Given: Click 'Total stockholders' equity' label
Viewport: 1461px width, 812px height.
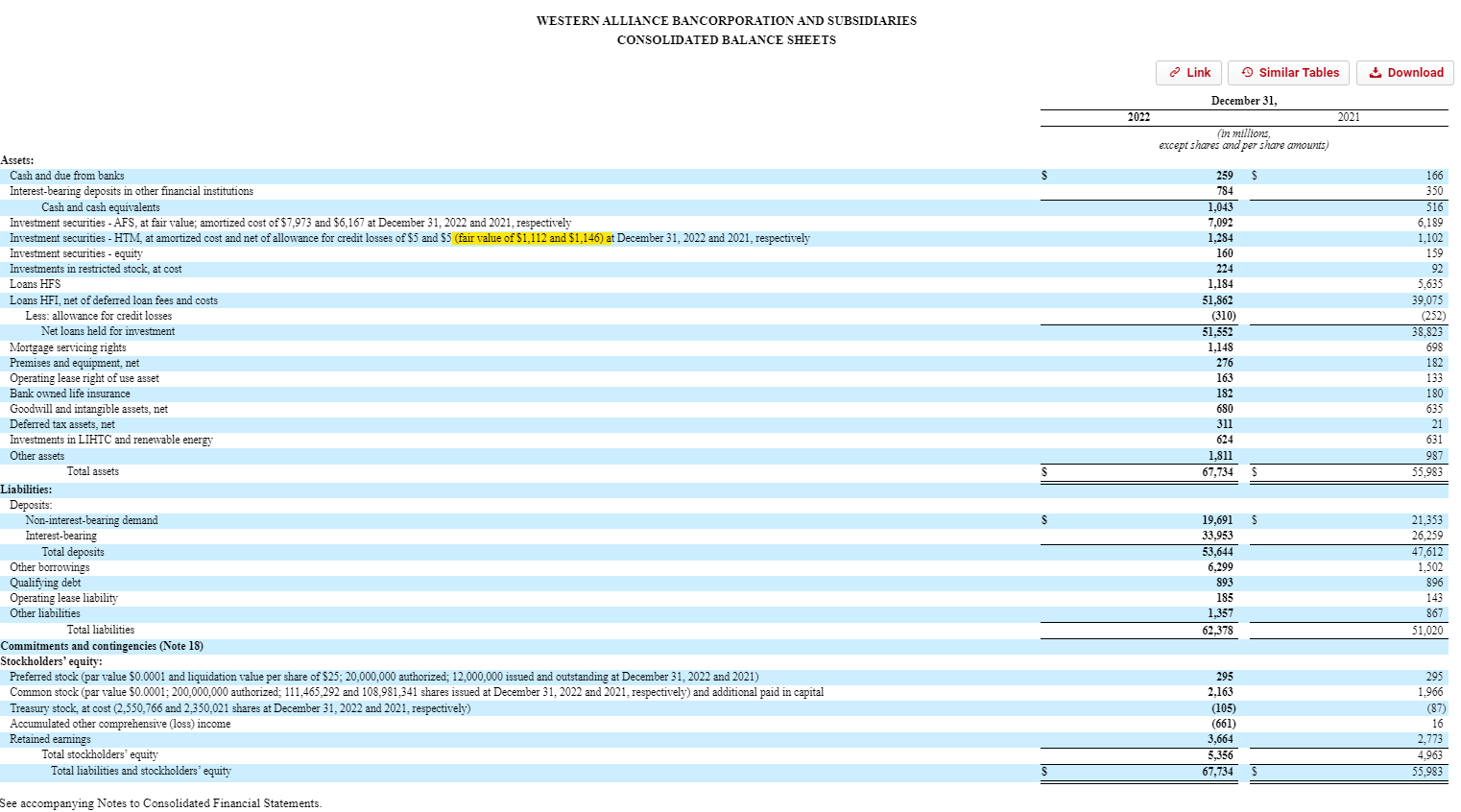Looking at the screenshot, I should [x=100, y=754].
